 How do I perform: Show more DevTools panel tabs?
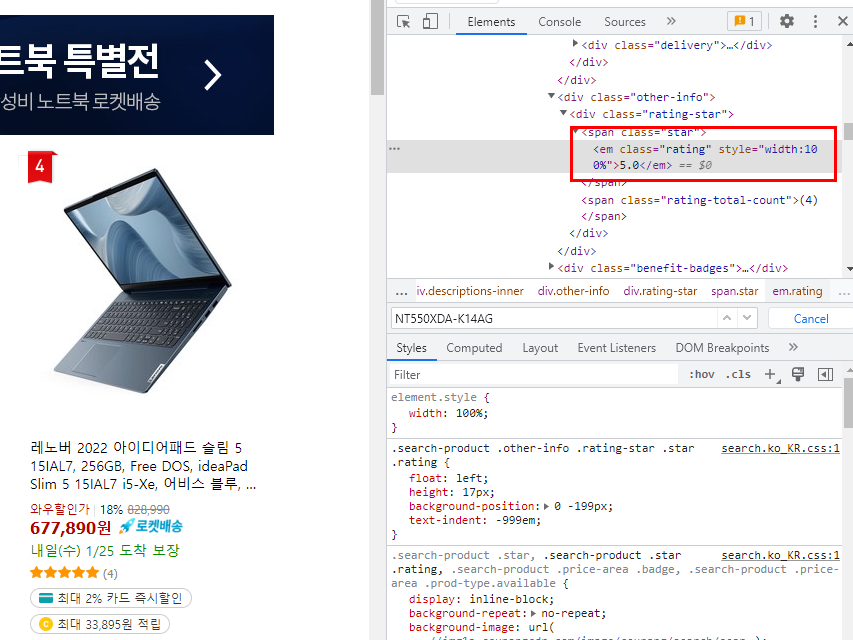tap(671, 21)
